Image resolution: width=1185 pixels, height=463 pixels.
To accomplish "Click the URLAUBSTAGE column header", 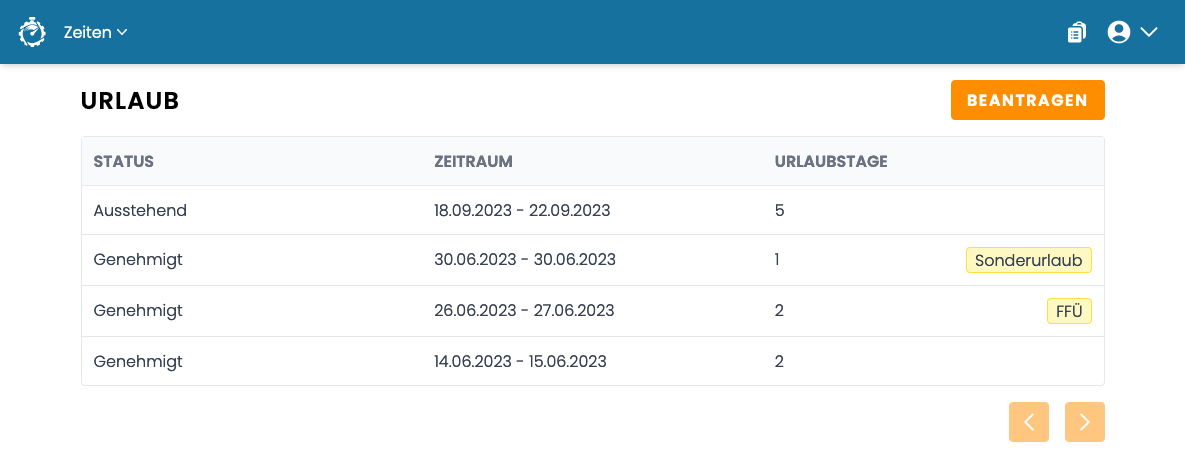I will pyautogui.click(x=831, y=161).
